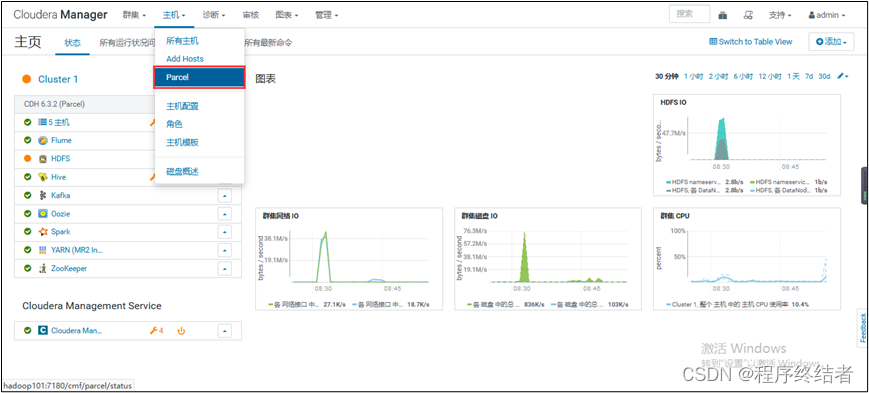Click the green health check next to Kafka

click(x=27, y=195)
